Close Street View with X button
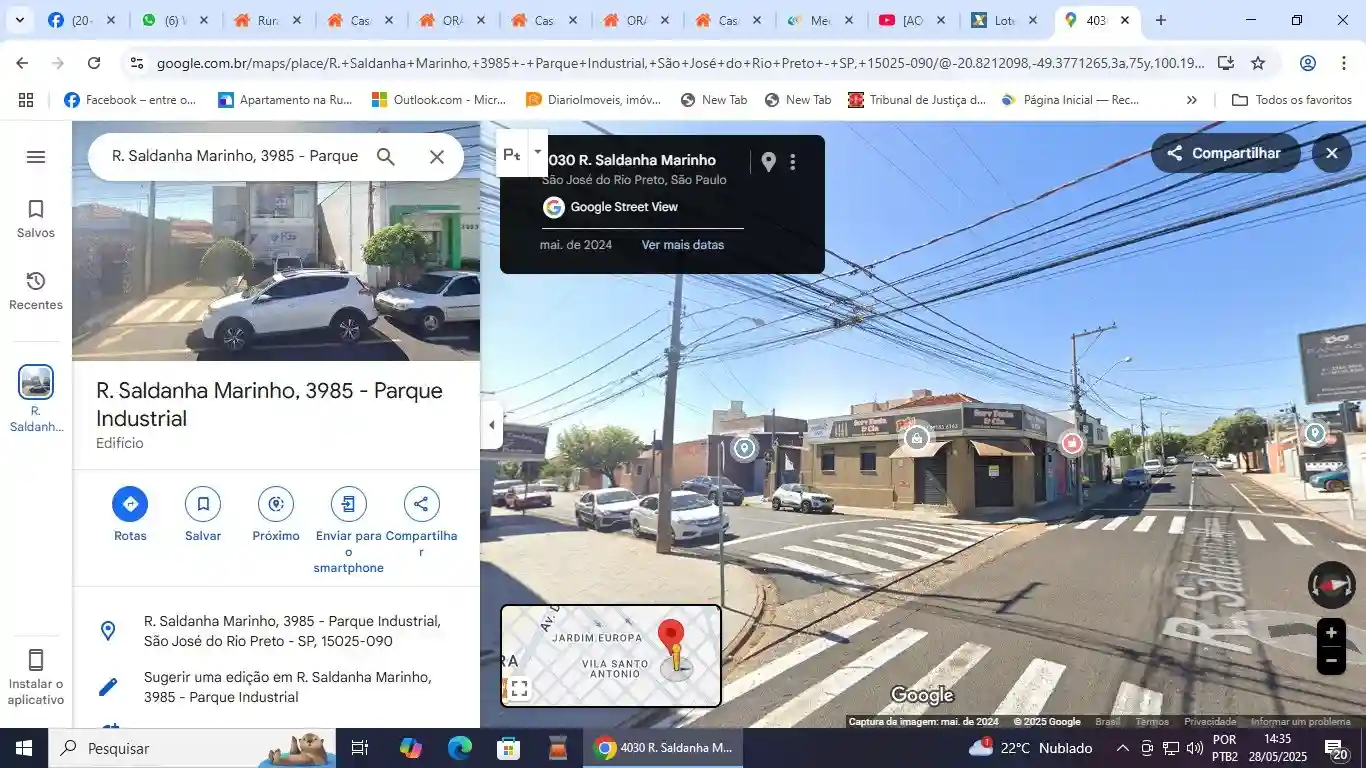Screen dimensions: 1366x768 click(x=1332, y=153)
